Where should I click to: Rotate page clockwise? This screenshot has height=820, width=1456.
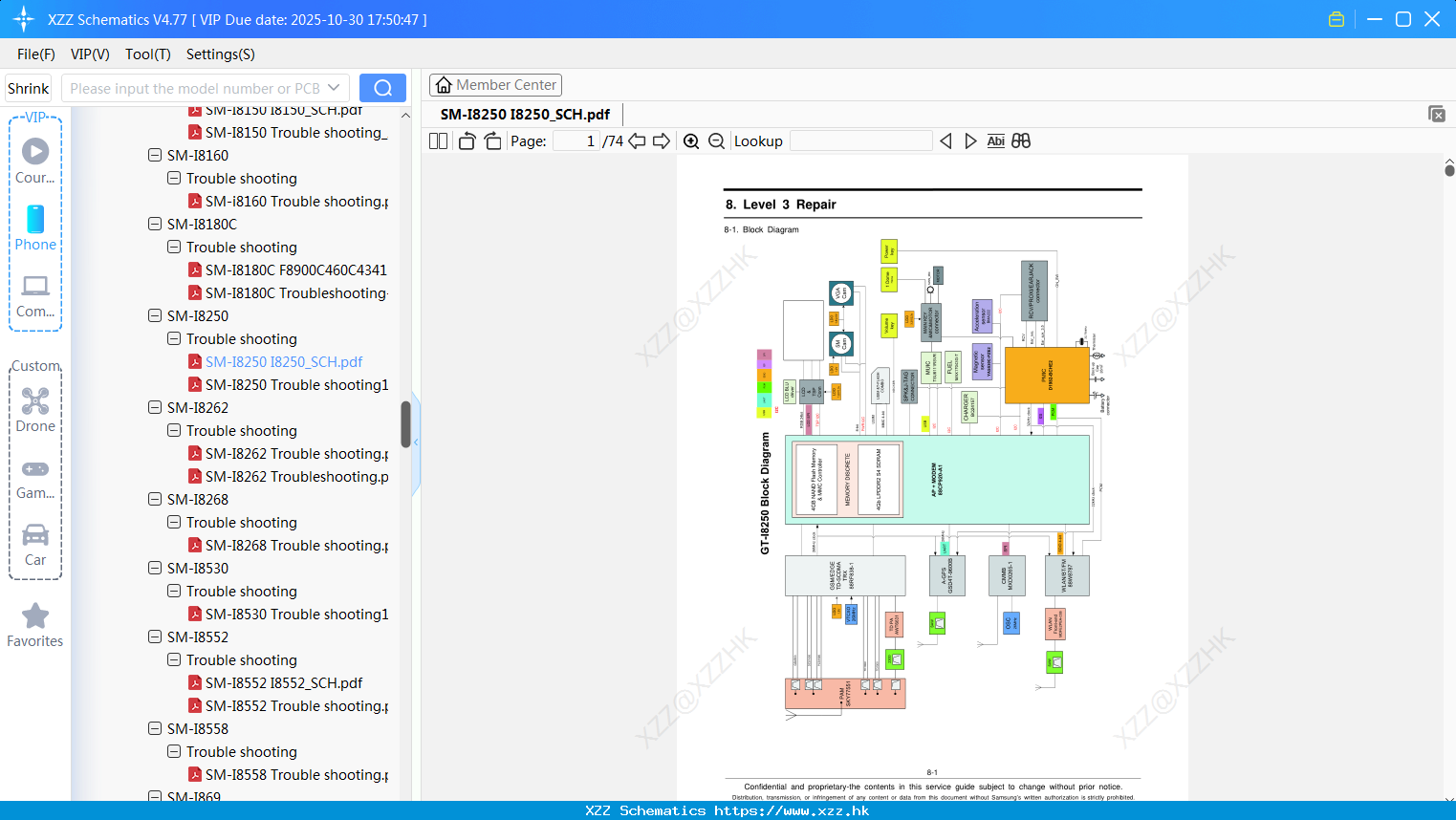[493, 141]
